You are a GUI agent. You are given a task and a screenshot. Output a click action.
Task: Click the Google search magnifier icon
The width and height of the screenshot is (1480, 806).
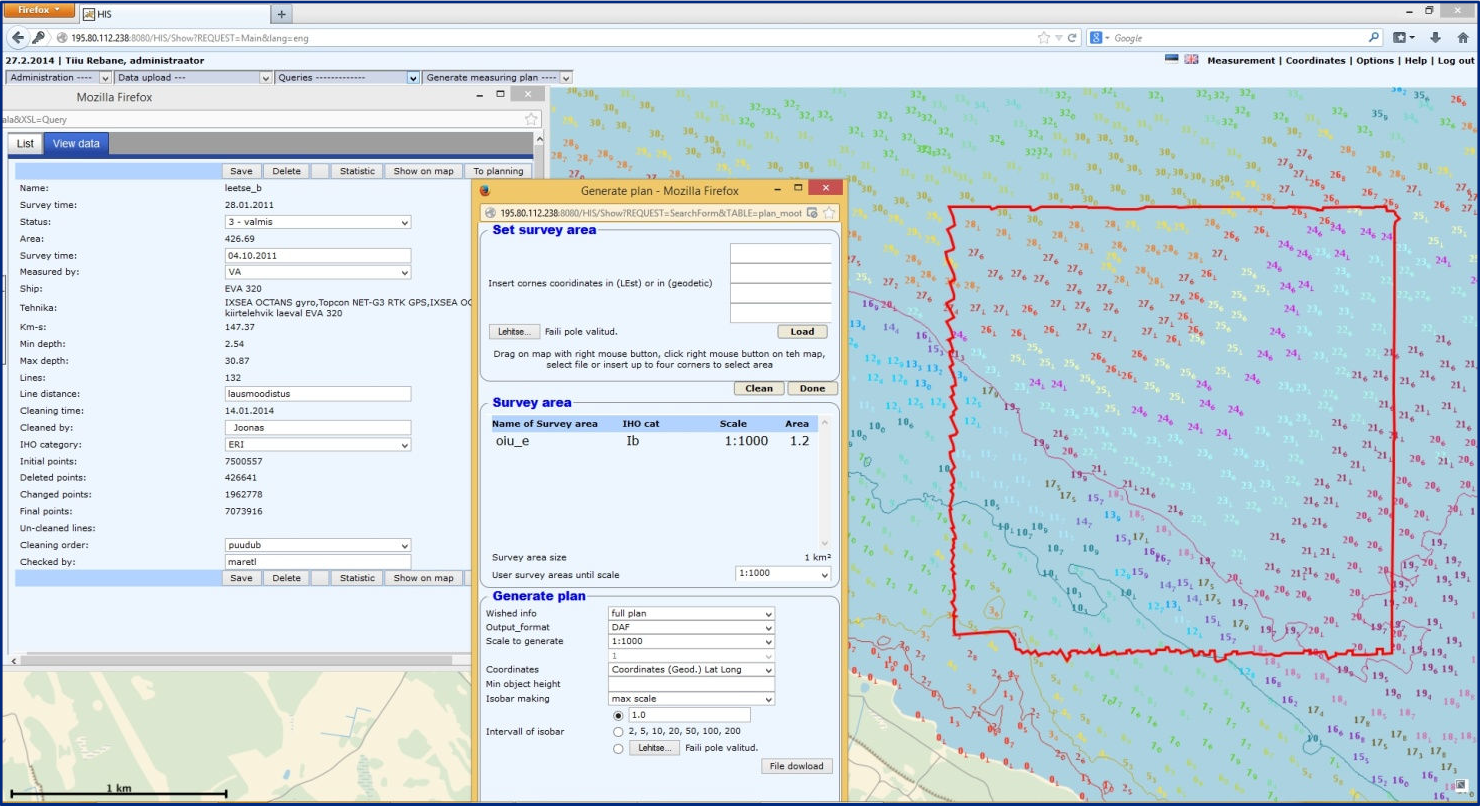[1374, 38]
